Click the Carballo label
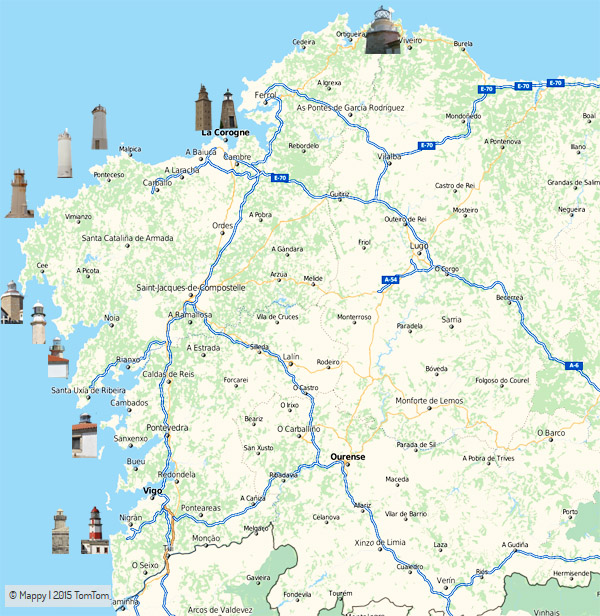This screenshot has height=616, width=600. pyautogui.click(x=157, y=183)
